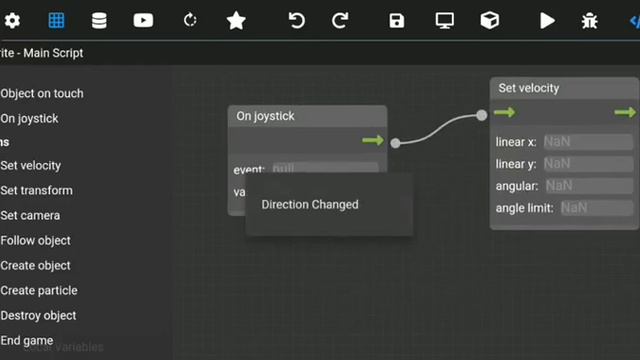This screenshot has height=360, width=640.
Task: Undo the last action
Action: coord(296,20)
